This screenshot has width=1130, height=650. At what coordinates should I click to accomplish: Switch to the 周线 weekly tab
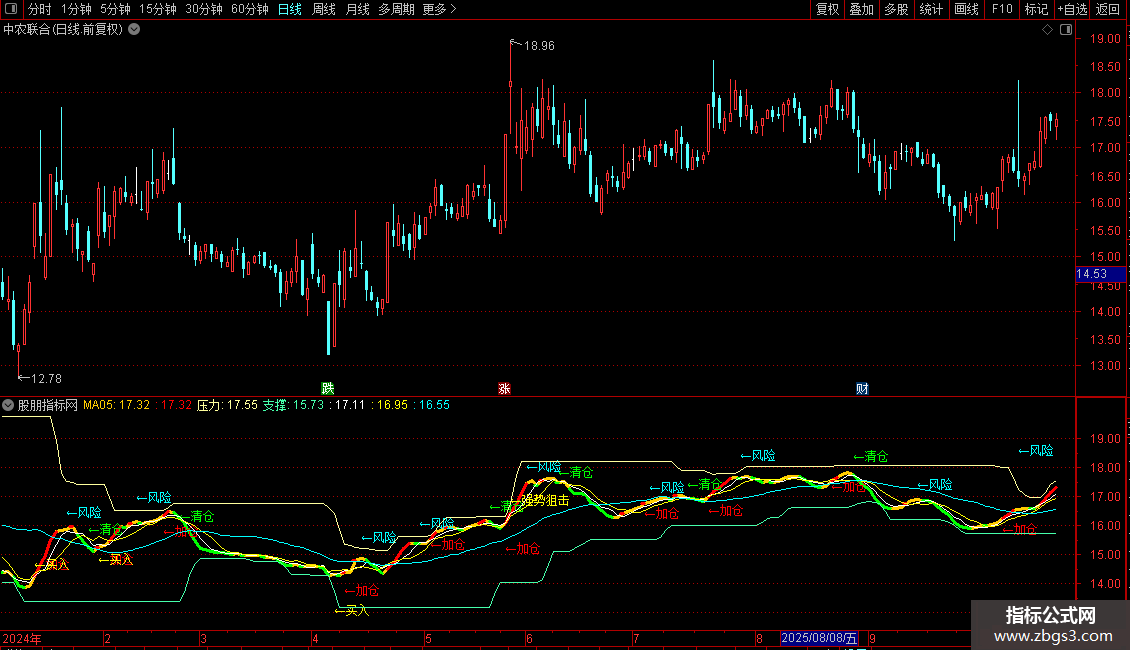tap(324, 10)
